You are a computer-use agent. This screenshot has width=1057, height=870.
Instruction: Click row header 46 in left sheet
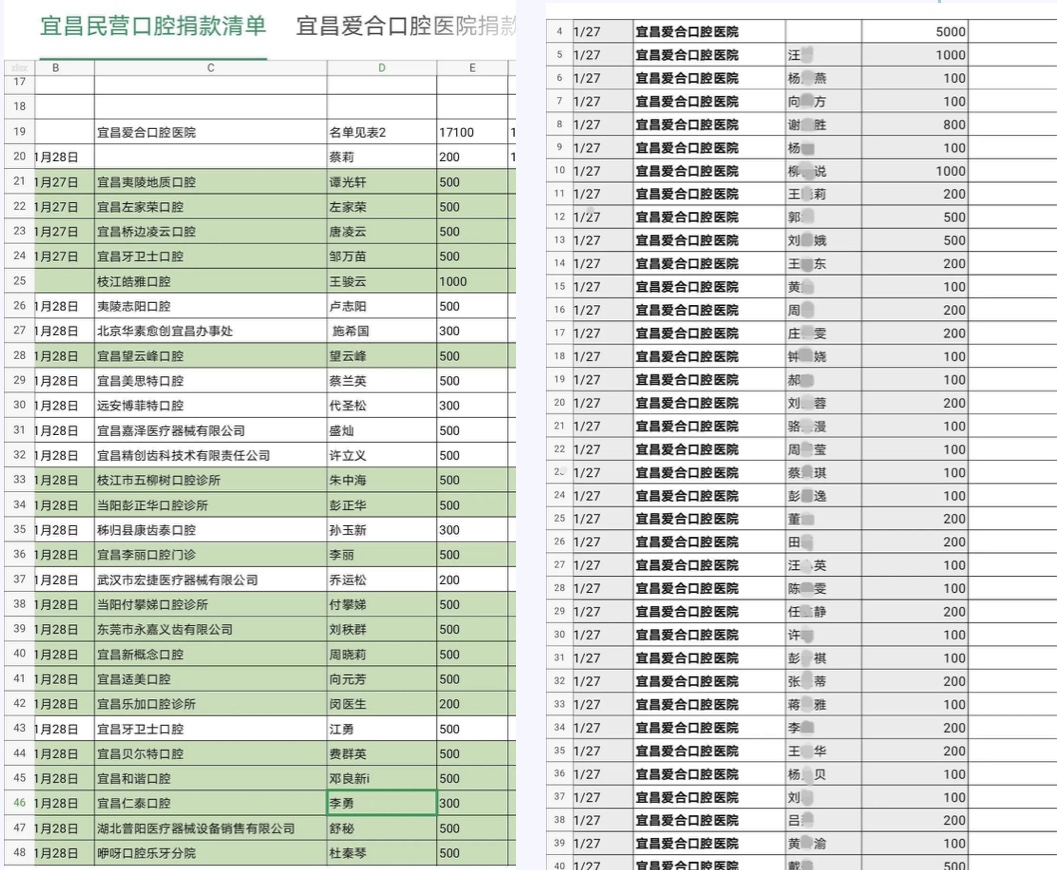pyautogui.click(x=20, y=803)
